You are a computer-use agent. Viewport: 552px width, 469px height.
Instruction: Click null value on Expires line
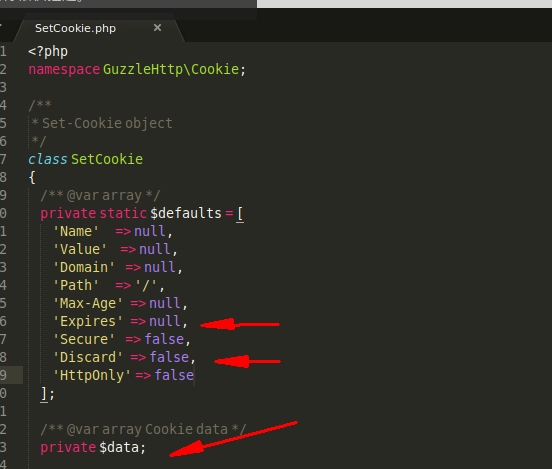(165, 321)
